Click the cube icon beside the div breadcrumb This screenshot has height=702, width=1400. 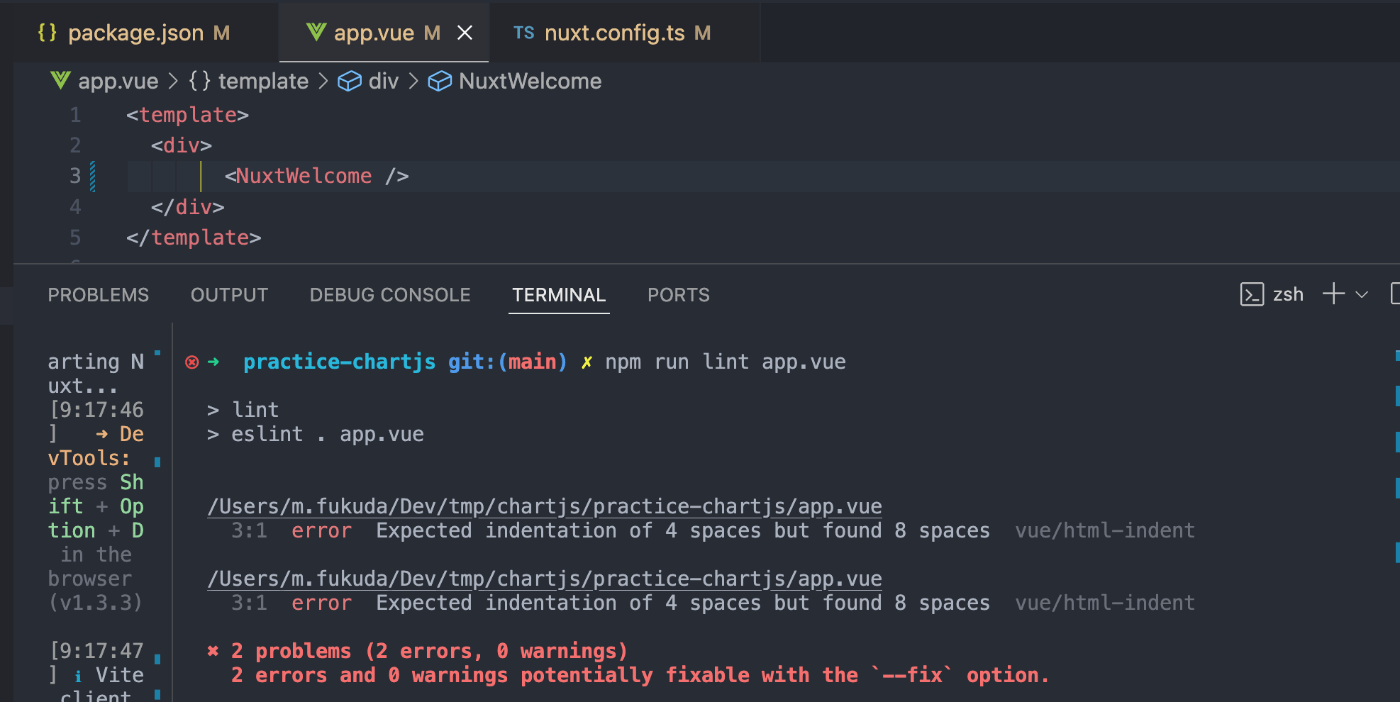click(349, 81)
